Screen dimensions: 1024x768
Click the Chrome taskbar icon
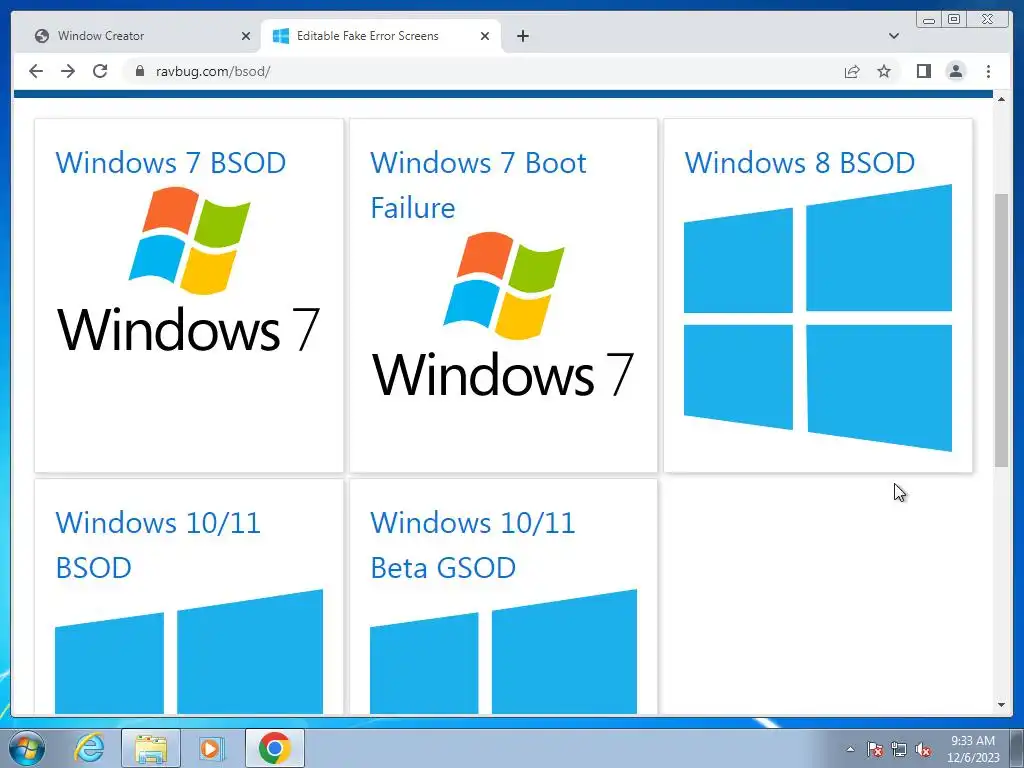[274, 748]
